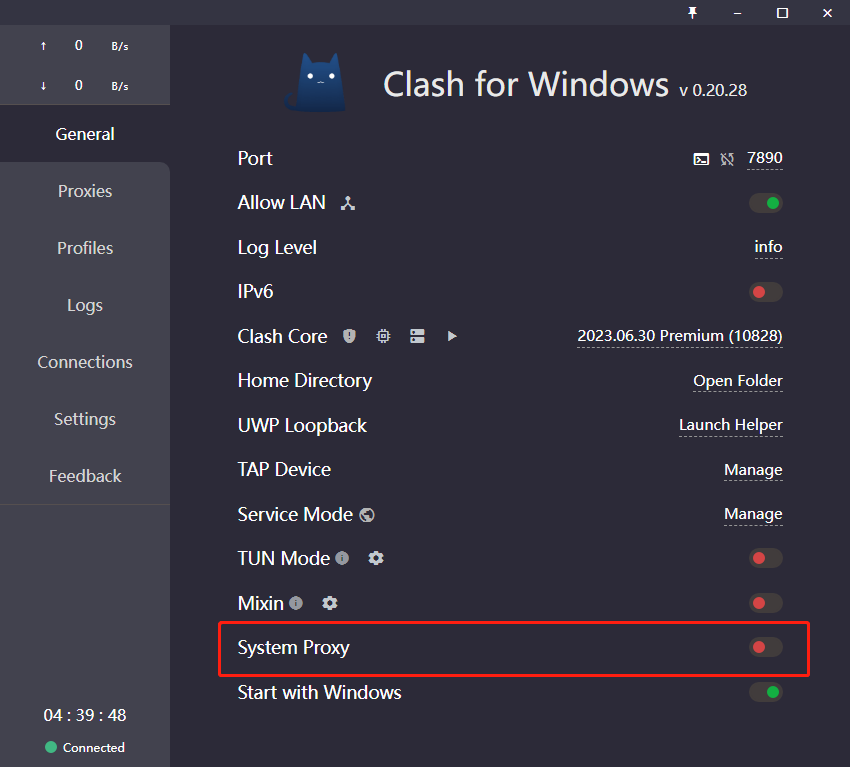Open the Profiles page
The height and width of the screenshot is (767, 850).
click(x=84, y=248)
